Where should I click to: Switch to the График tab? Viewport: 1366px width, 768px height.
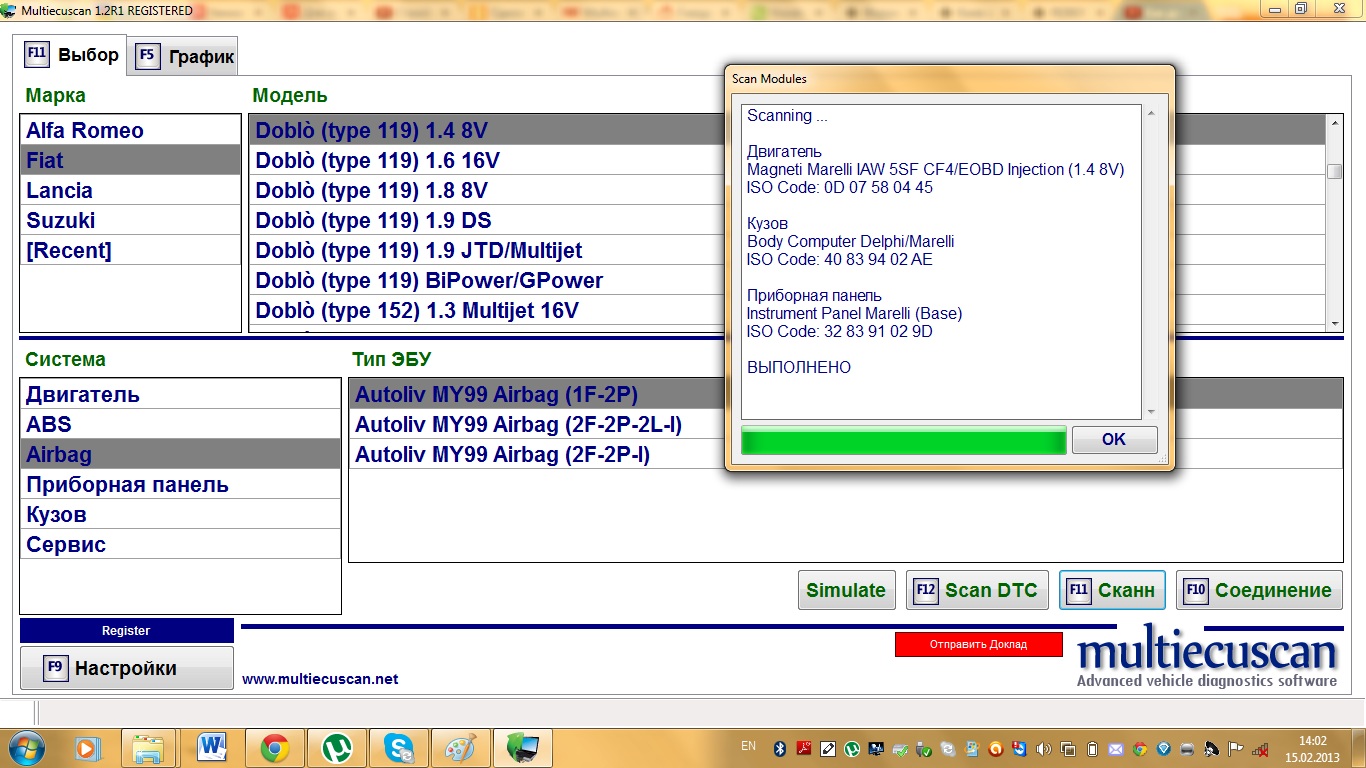click(185, 57)
